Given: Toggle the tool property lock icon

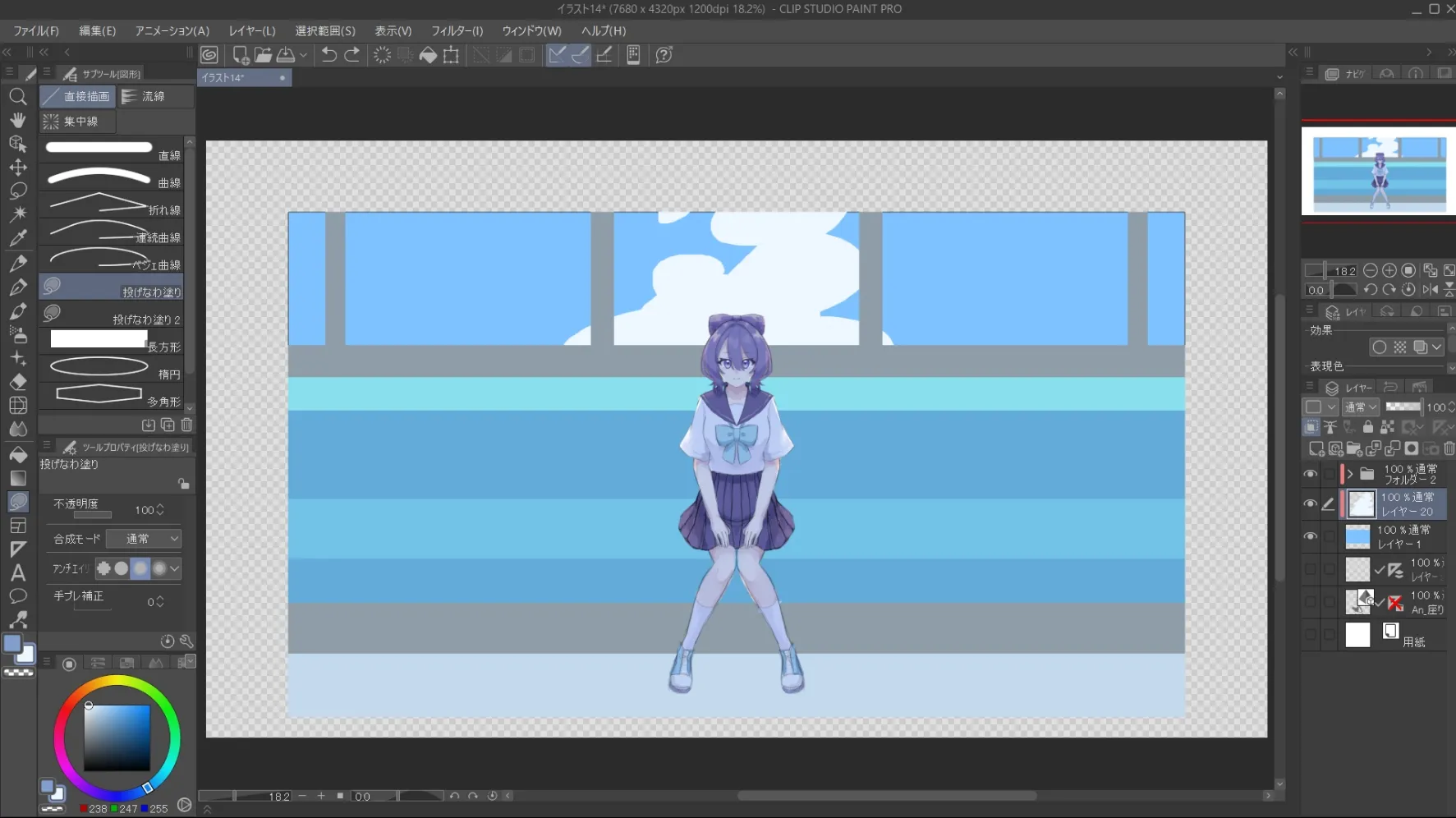Looking at the screenshot, I should (183, 484).
